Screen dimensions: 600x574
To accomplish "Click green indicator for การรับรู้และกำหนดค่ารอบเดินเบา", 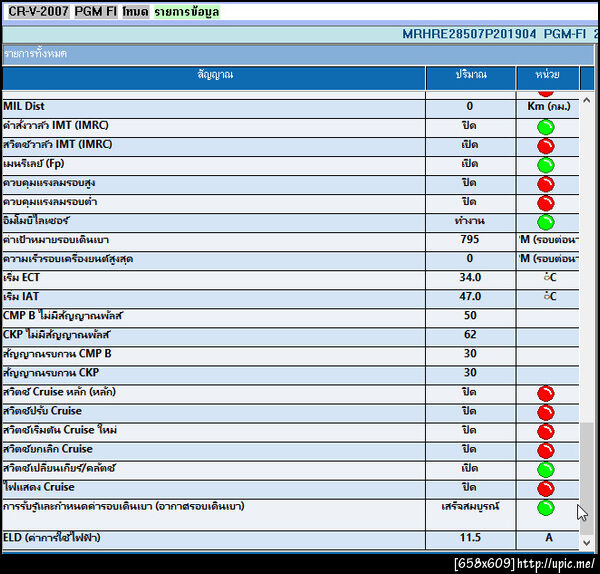I will coord(546,508).
